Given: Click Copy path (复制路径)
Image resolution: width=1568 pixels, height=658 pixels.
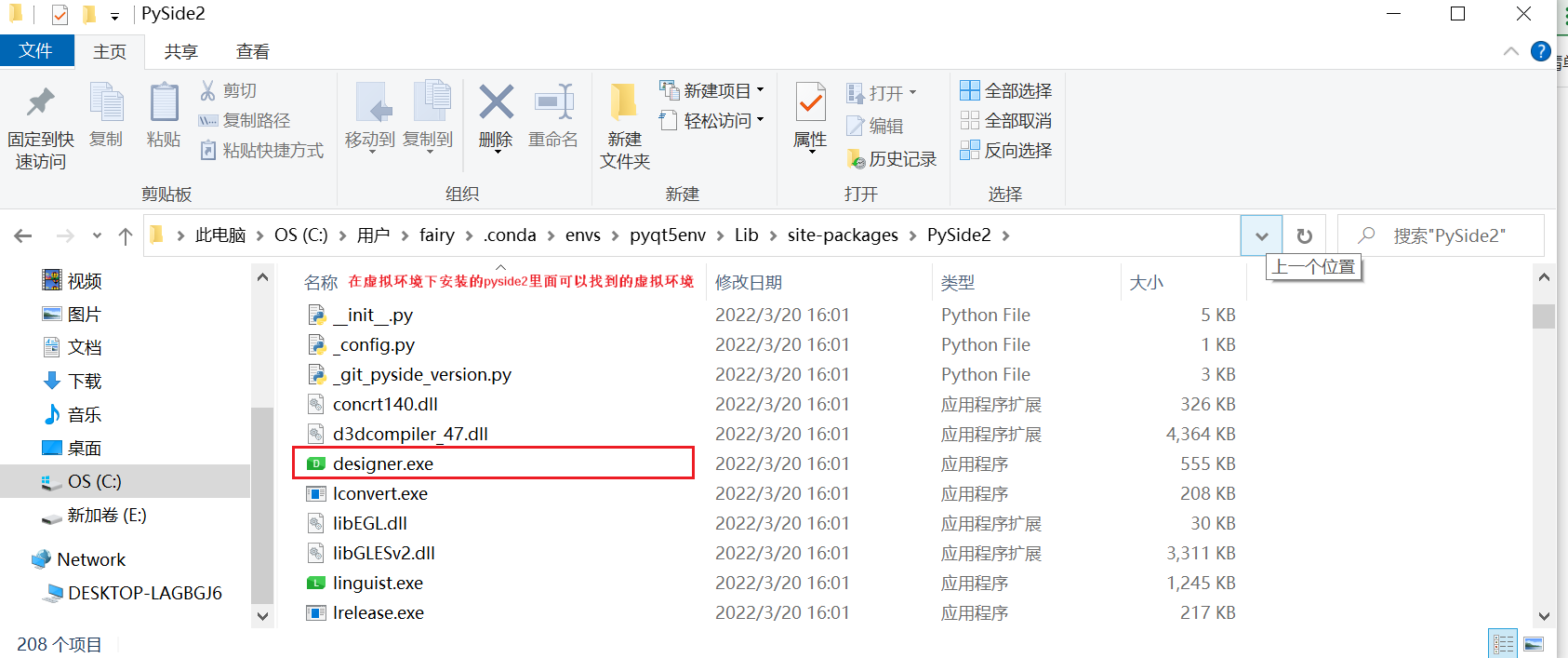Looking at the screenshot, I should click(245, 120).
